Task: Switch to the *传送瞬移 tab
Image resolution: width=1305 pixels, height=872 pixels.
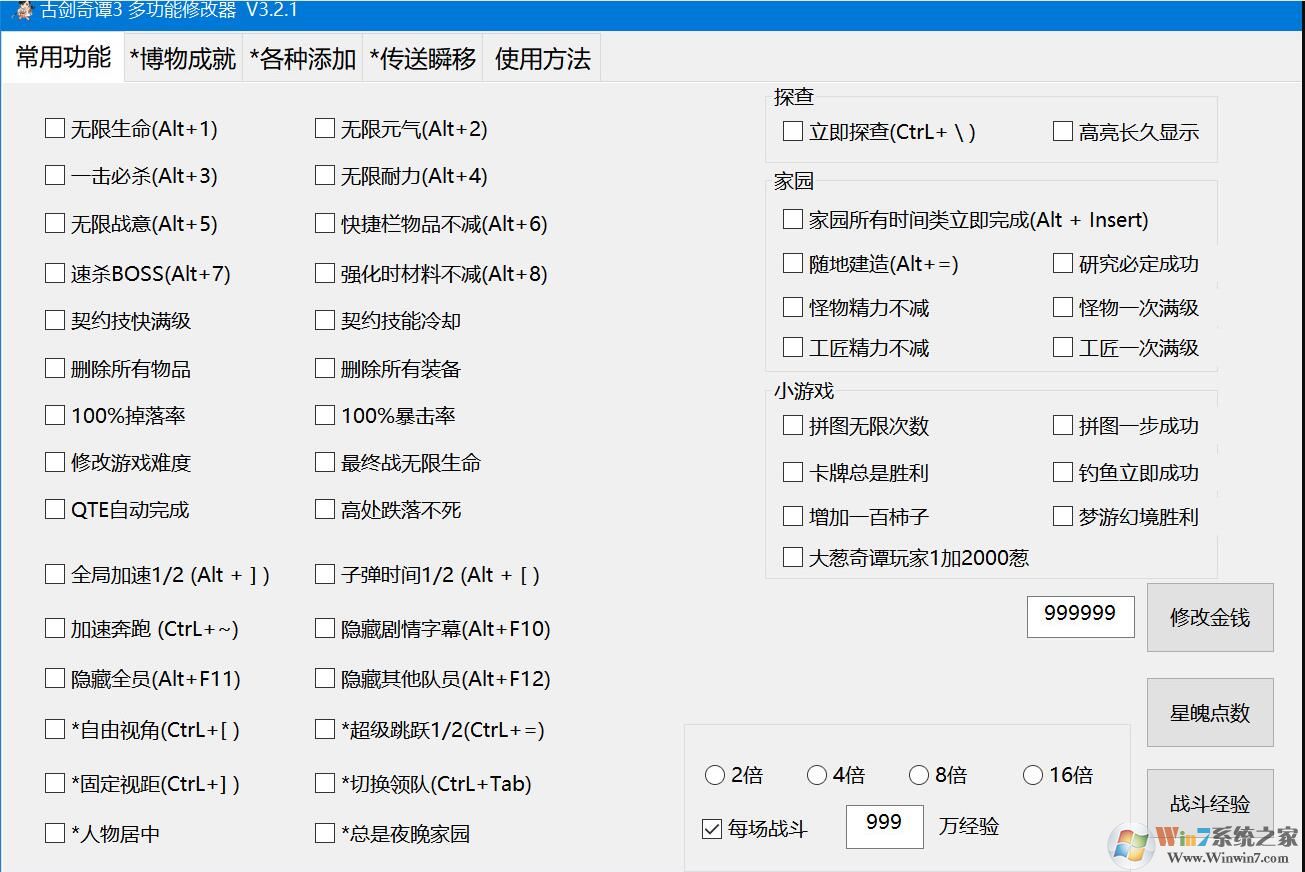Action: point(422,58)
